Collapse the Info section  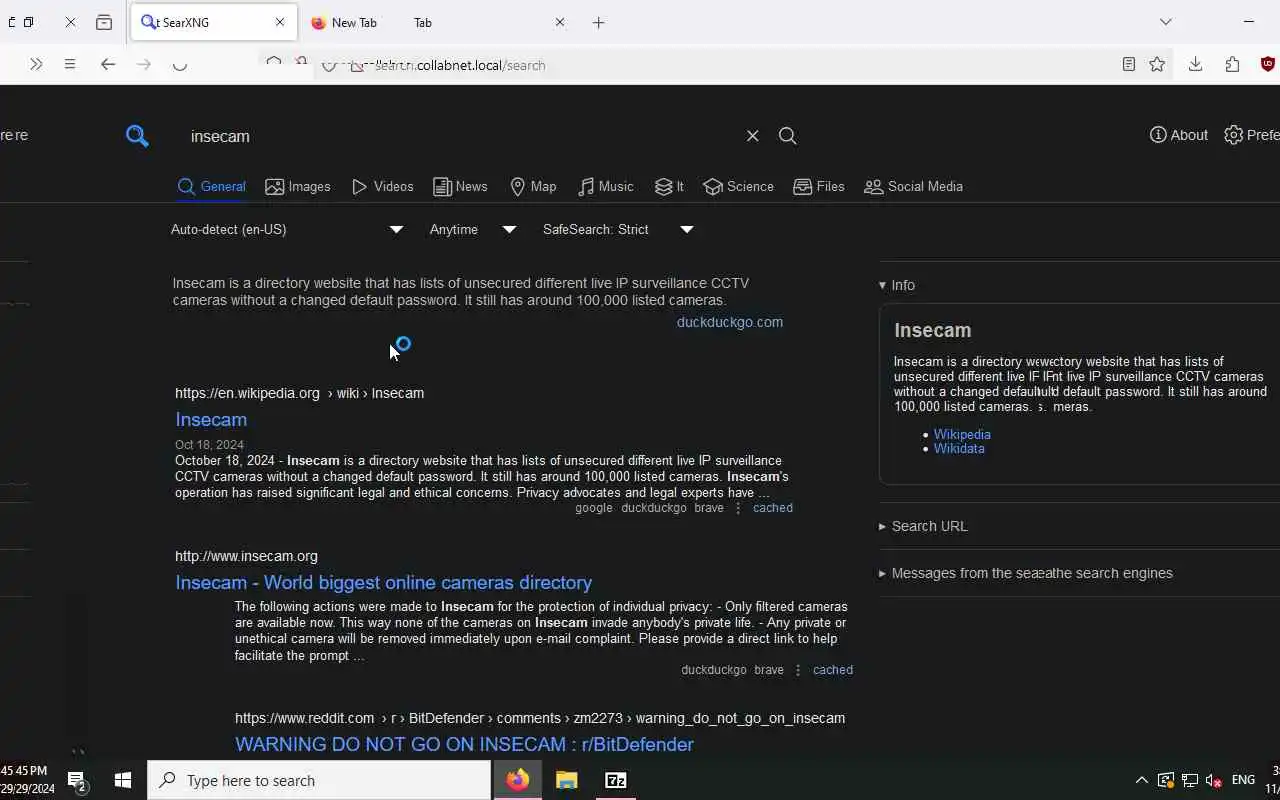[x=897, y=285]
